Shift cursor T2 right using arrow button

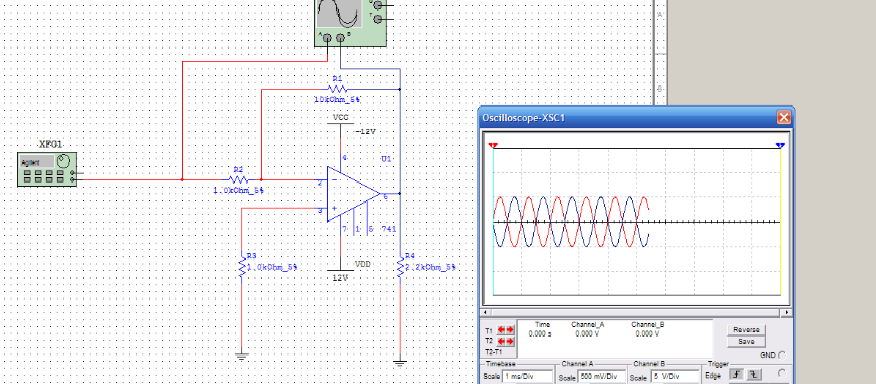[x=510, y=341]
